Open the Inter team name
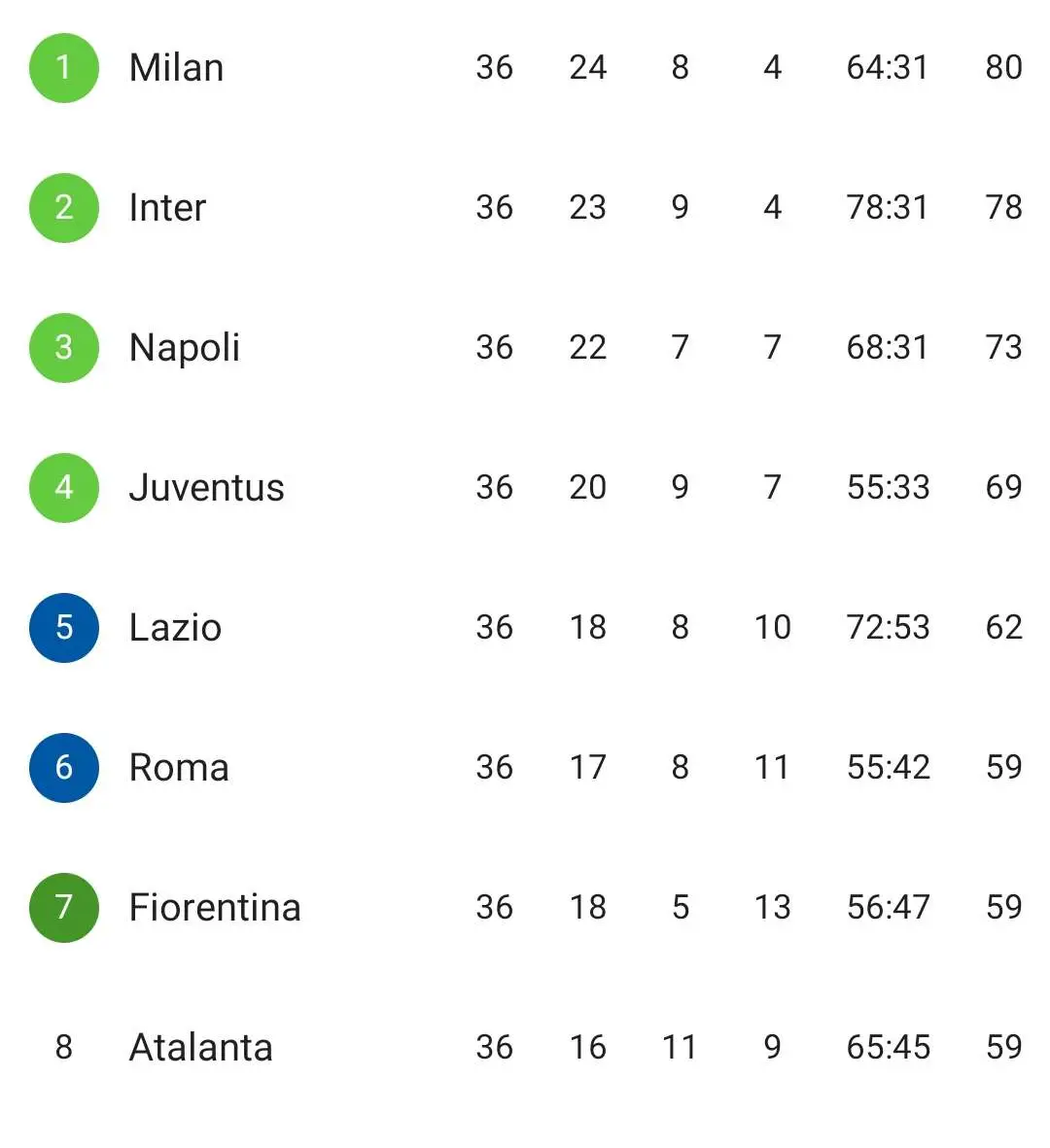The height and width of the screenshot is (1148, 1050). pos(167,208)
